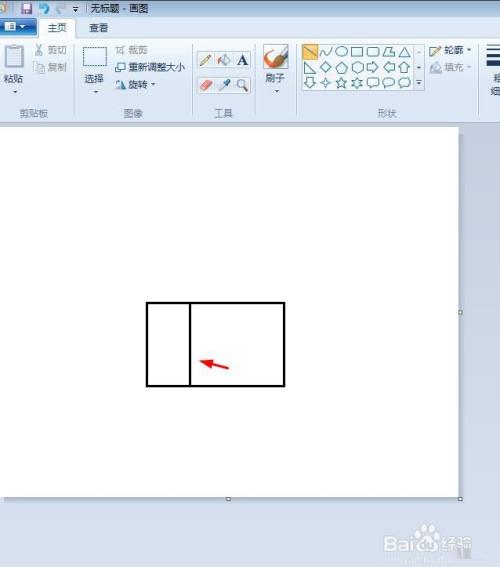Screen dimensions: 500x567
Task: Click the Save icon in title bar
Action: [x=26, y=8]
